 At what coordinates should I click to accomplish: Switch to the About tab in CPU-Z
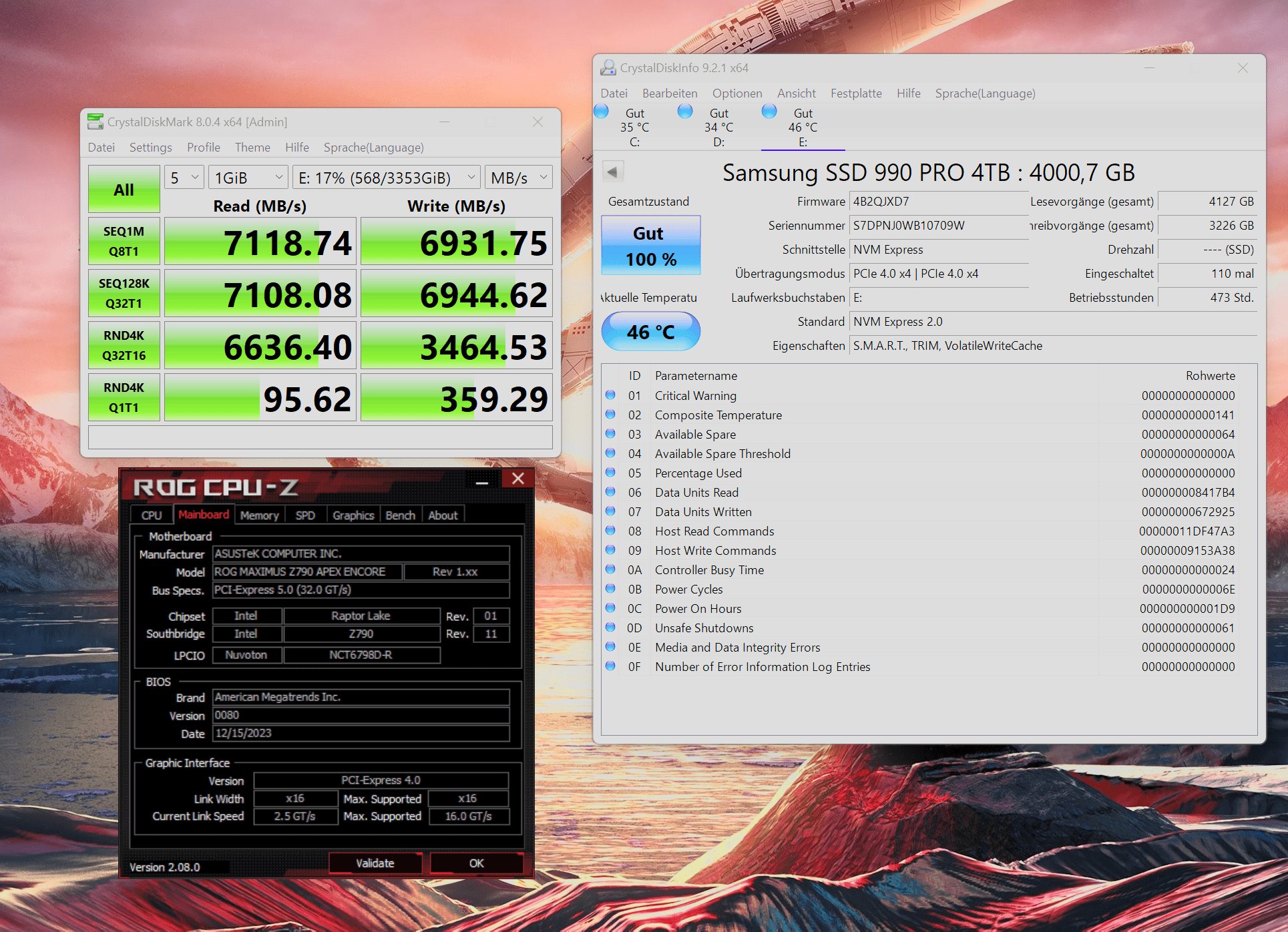pyautogui.click(x=443, y=515)
